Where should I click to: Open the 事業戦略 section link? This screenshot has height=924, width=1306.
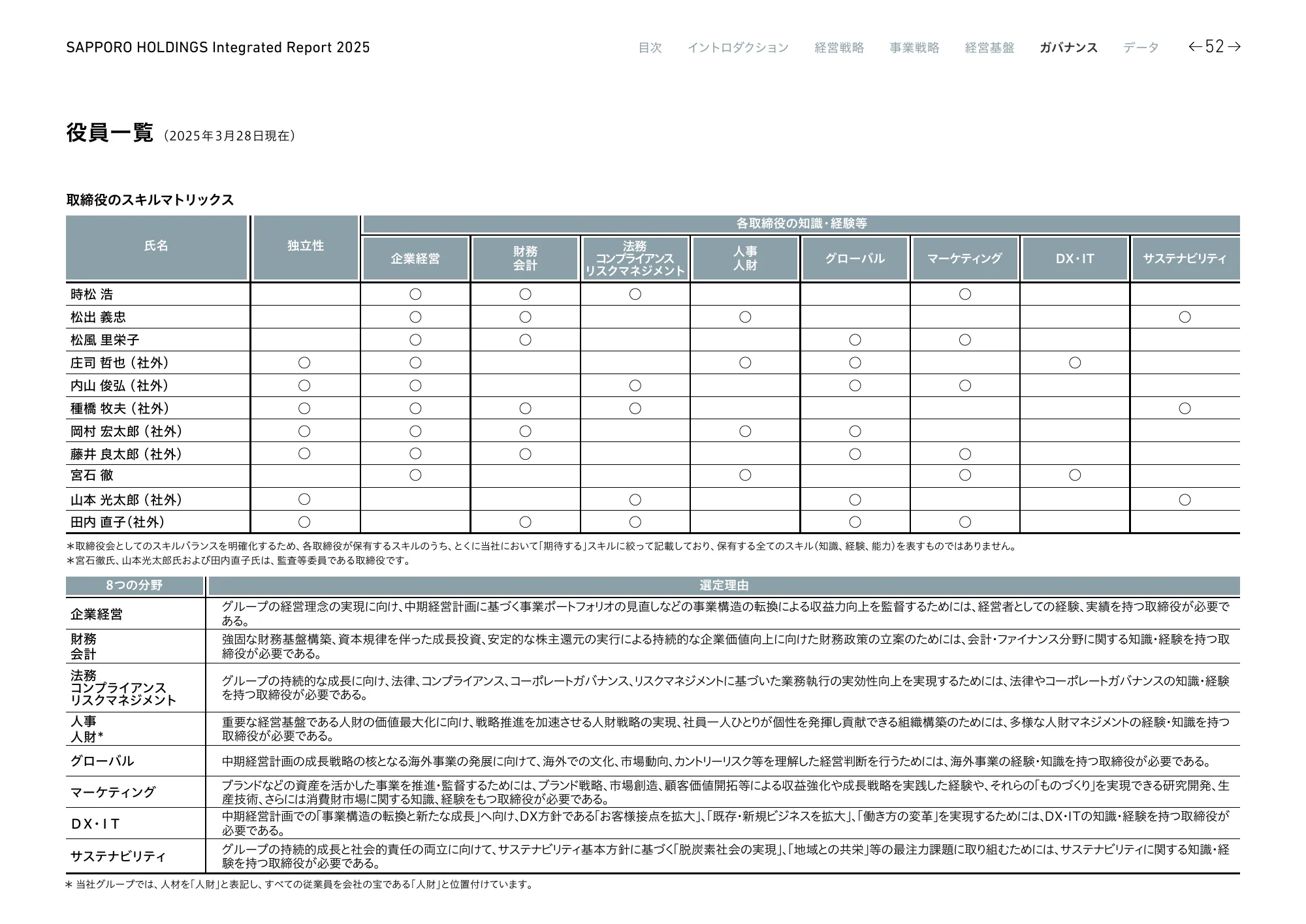point(914,48)
